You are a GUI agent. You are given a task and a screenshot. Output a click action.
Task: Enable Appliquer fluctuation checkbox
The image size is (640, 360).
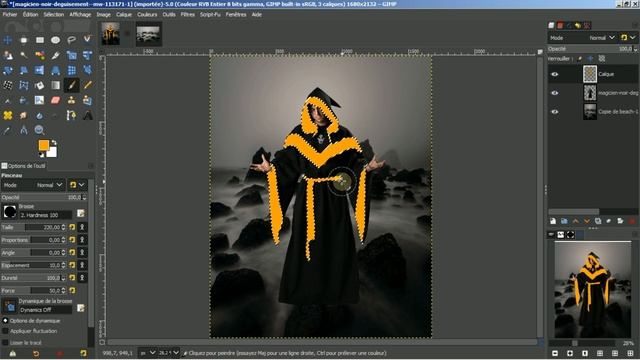[5, 331]
